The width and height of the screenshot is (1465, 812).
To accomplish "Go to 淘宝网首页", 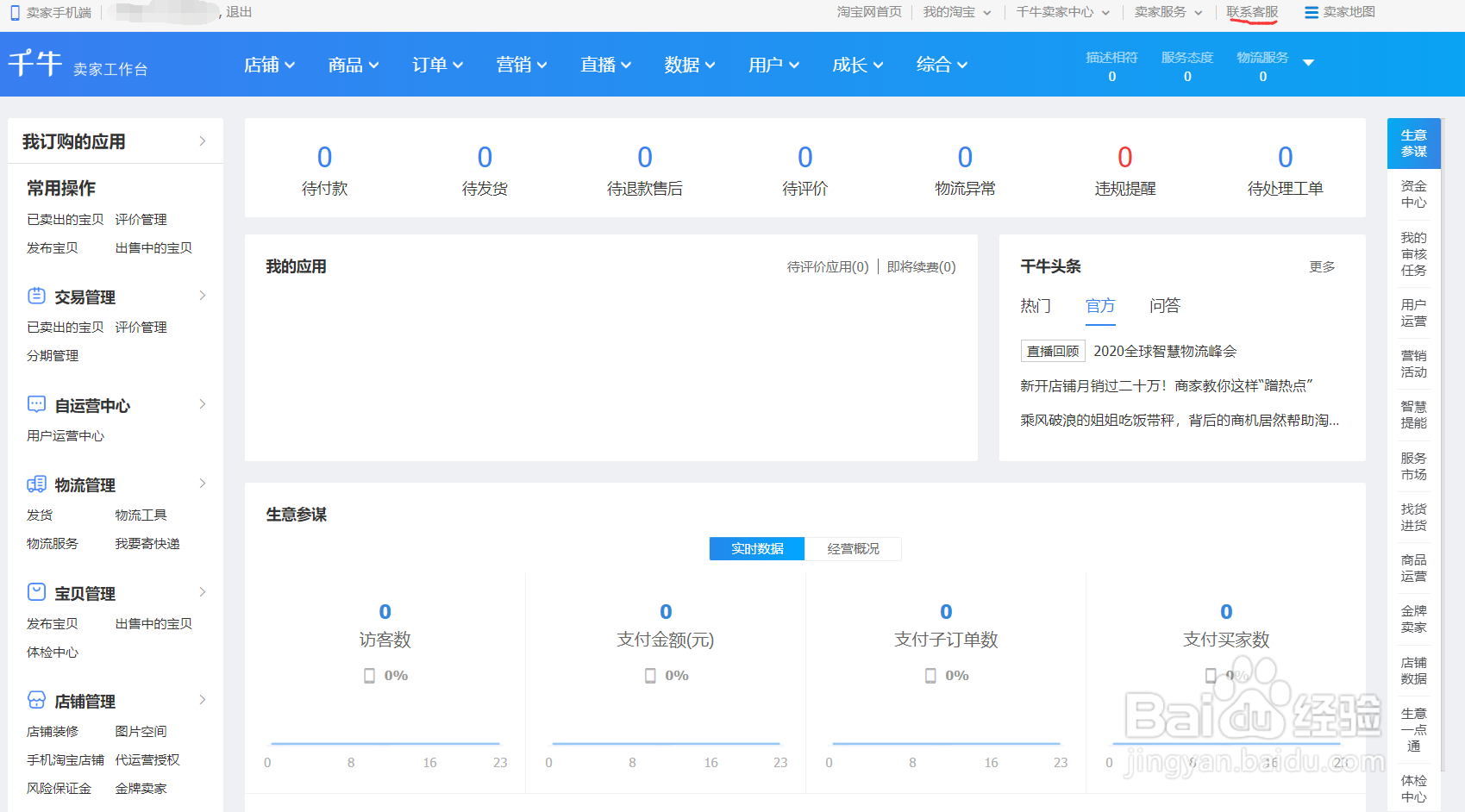I will click(869, 12).
